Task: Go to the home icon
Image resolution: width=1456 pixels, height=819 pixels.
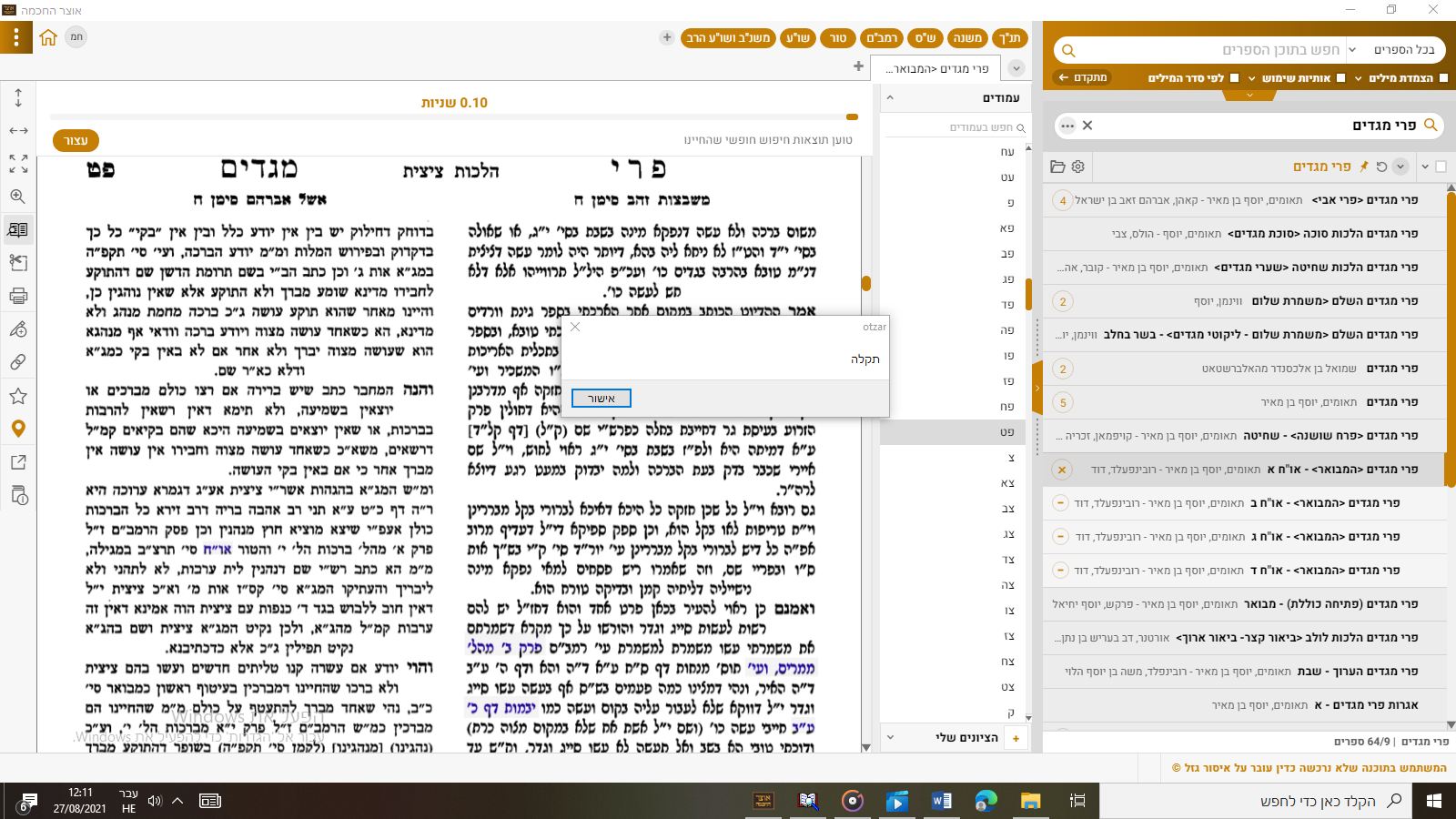Action: pos(48,37)
